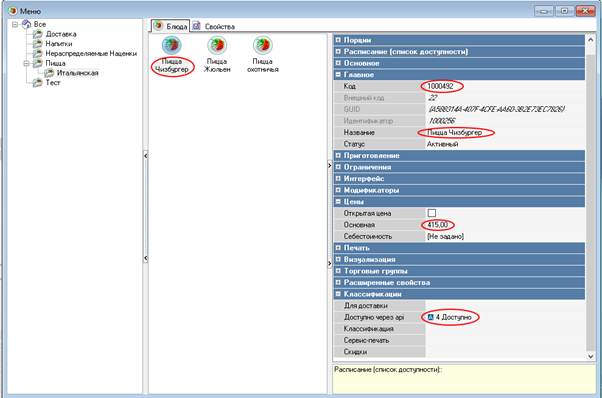
Task: Click the Для доставки property row
Action: coord(459,306)
